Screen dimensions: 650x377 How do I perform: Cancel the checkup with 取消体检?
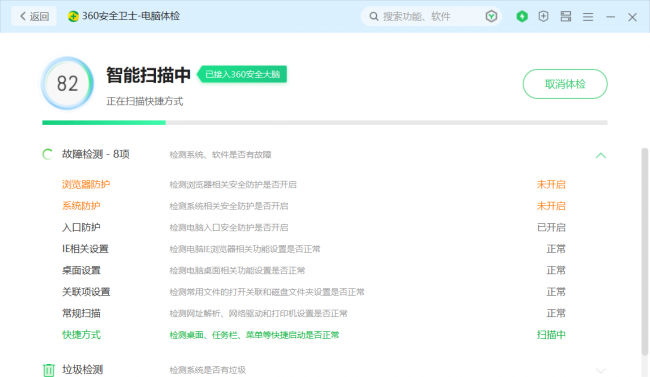[565, 84]
